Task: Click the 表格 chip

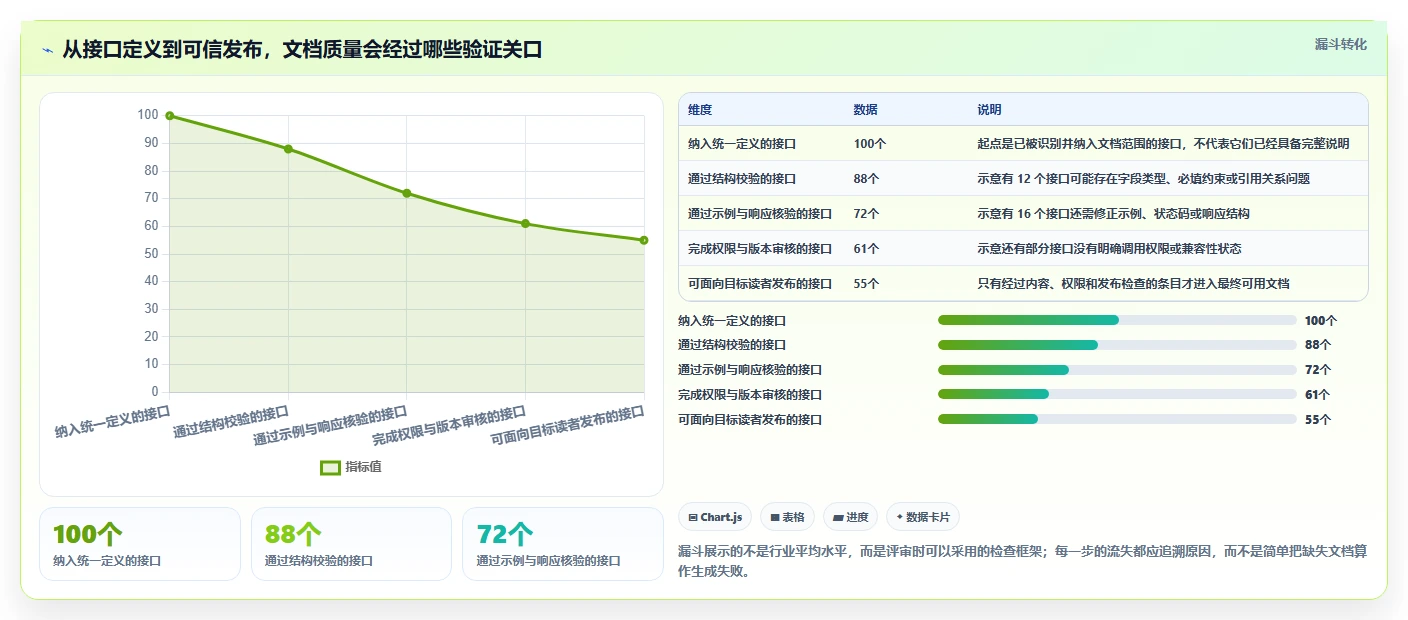Action: coord(787,517)
